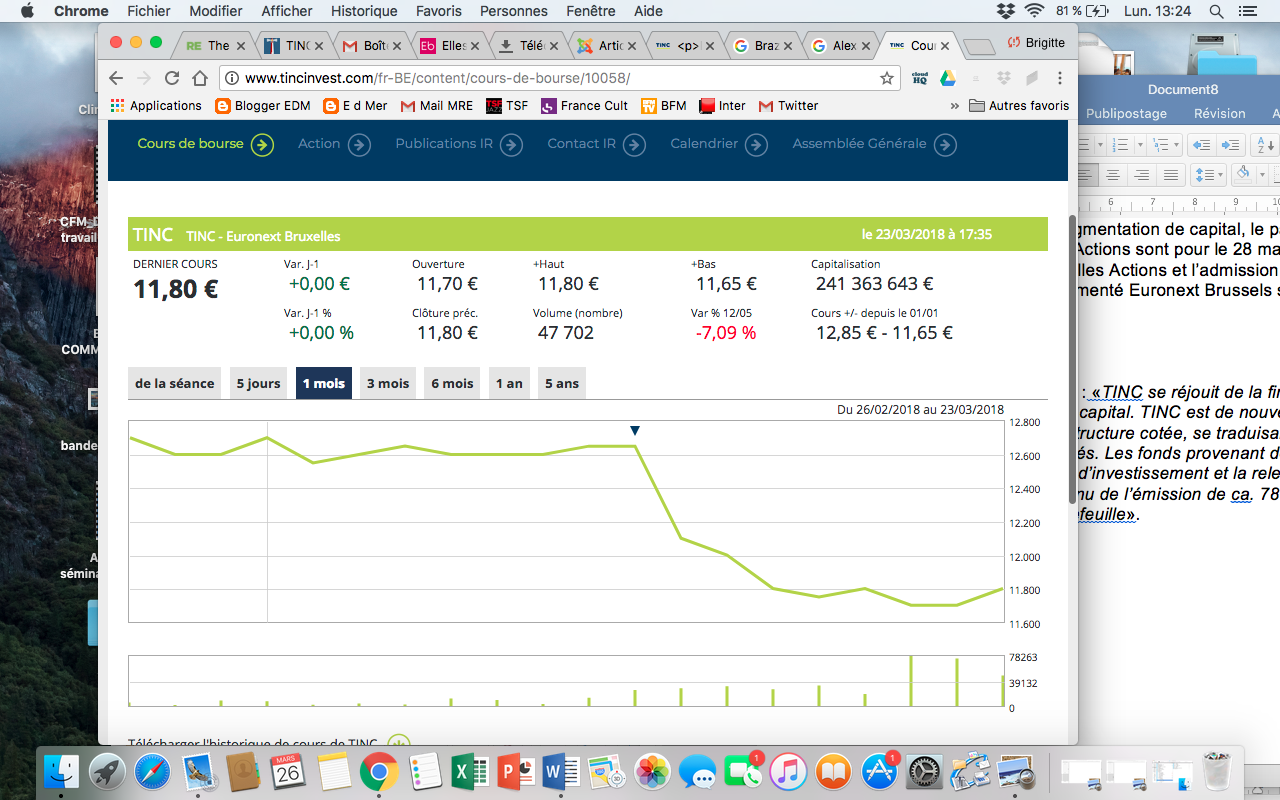The width and height of the screenshot is (1280, 800).
Task: Click the increase indent icon in Word
Action: point(1231,145)
